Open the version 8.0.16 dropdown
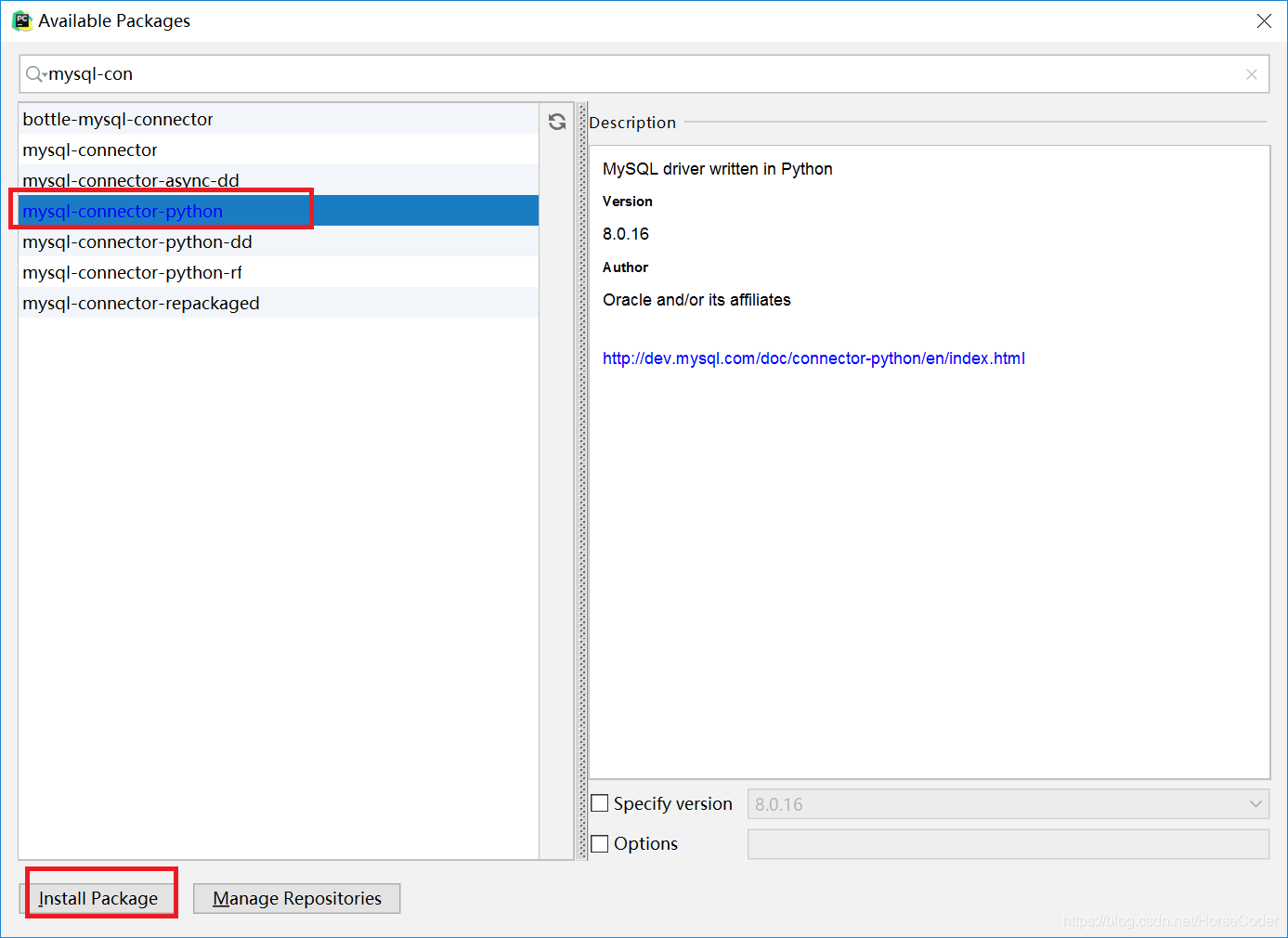 tap(1008, 804)
